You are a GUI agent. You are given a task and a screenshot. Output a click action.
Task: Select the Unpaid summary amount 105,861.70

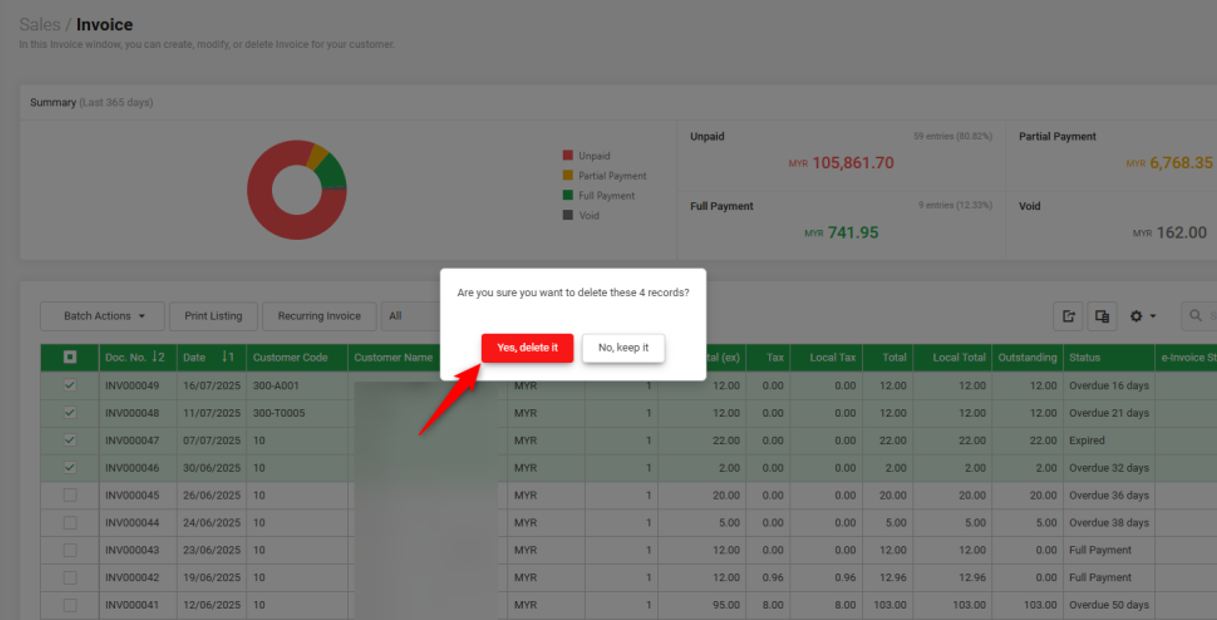coord(853,163)
